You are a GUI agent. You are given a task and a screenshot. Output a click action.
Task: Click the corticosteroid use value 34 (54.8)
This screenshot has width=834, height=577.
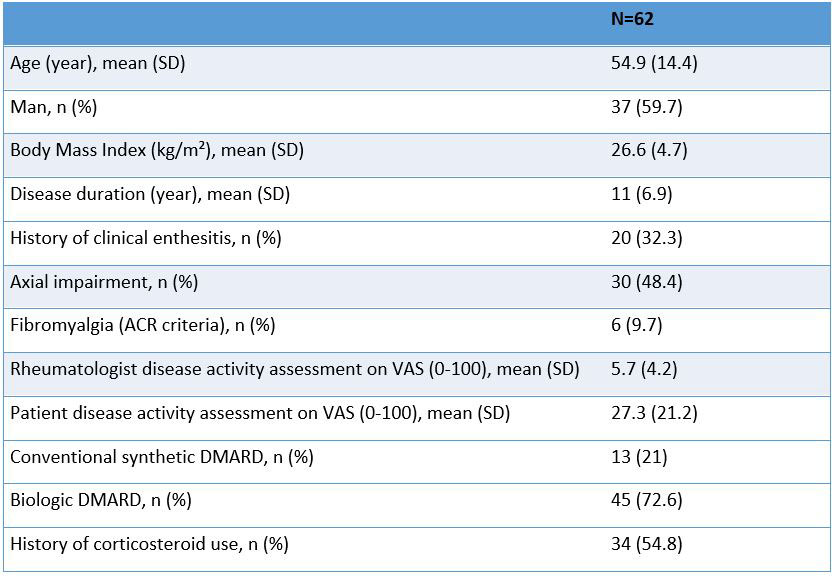click(x=648, y=544)
